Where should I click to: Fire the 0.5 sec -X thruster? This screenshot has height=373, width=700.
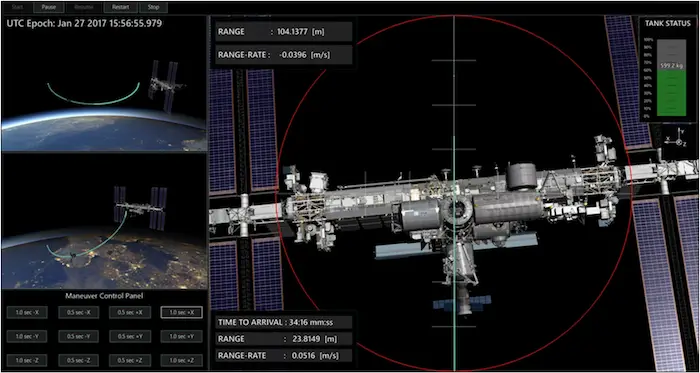coord(79,313)
